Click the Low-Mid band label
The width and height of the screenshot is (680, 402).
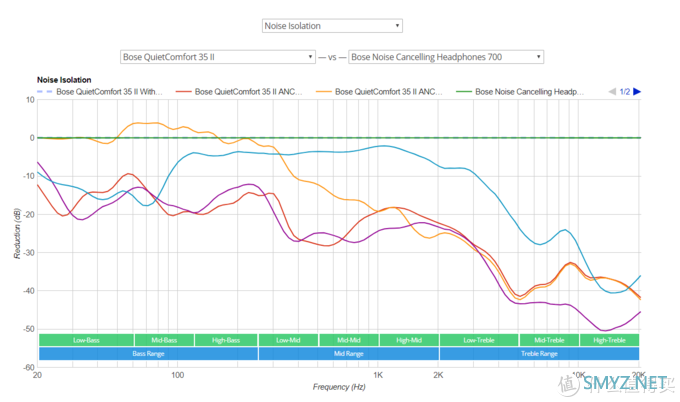tap(288, 340)
